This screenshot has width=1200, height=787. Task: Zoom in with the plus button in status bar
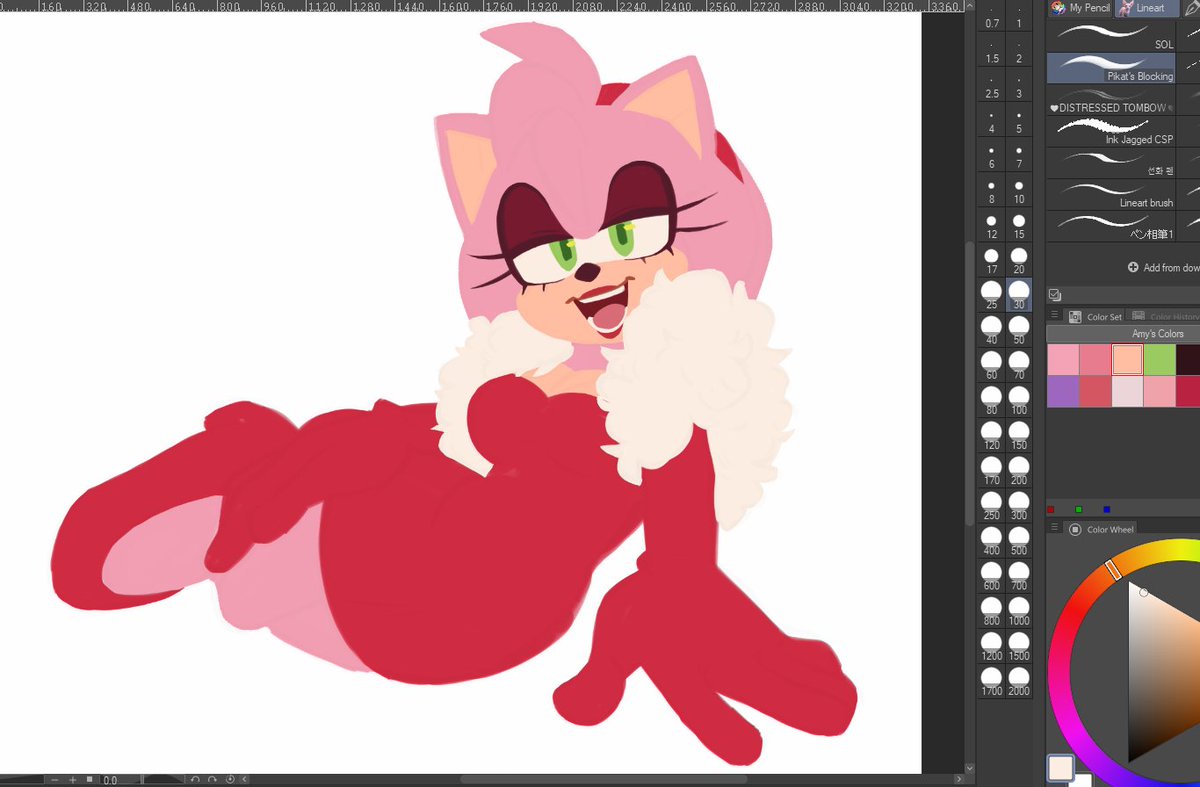(x=72, y=780)
